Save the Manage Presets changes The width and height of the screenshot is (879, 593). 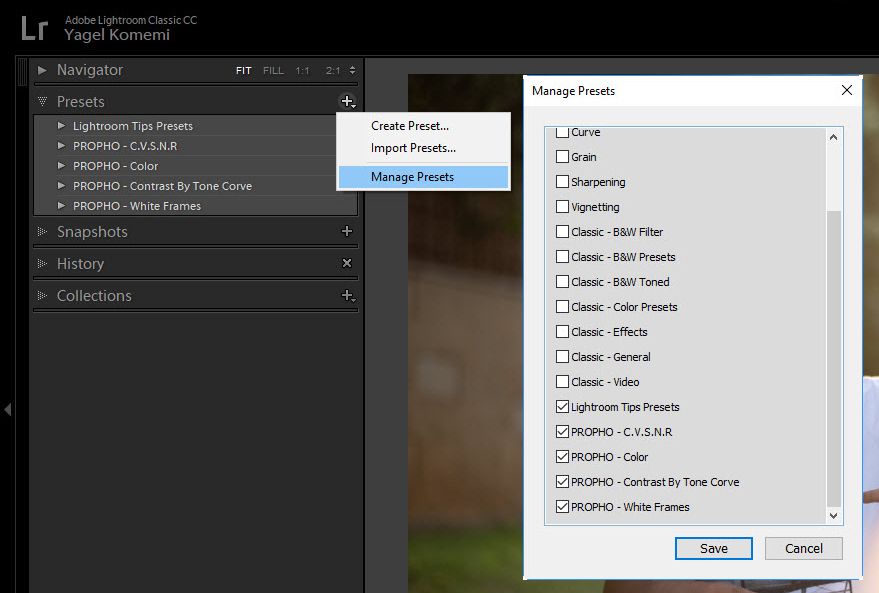click(714, 549)
